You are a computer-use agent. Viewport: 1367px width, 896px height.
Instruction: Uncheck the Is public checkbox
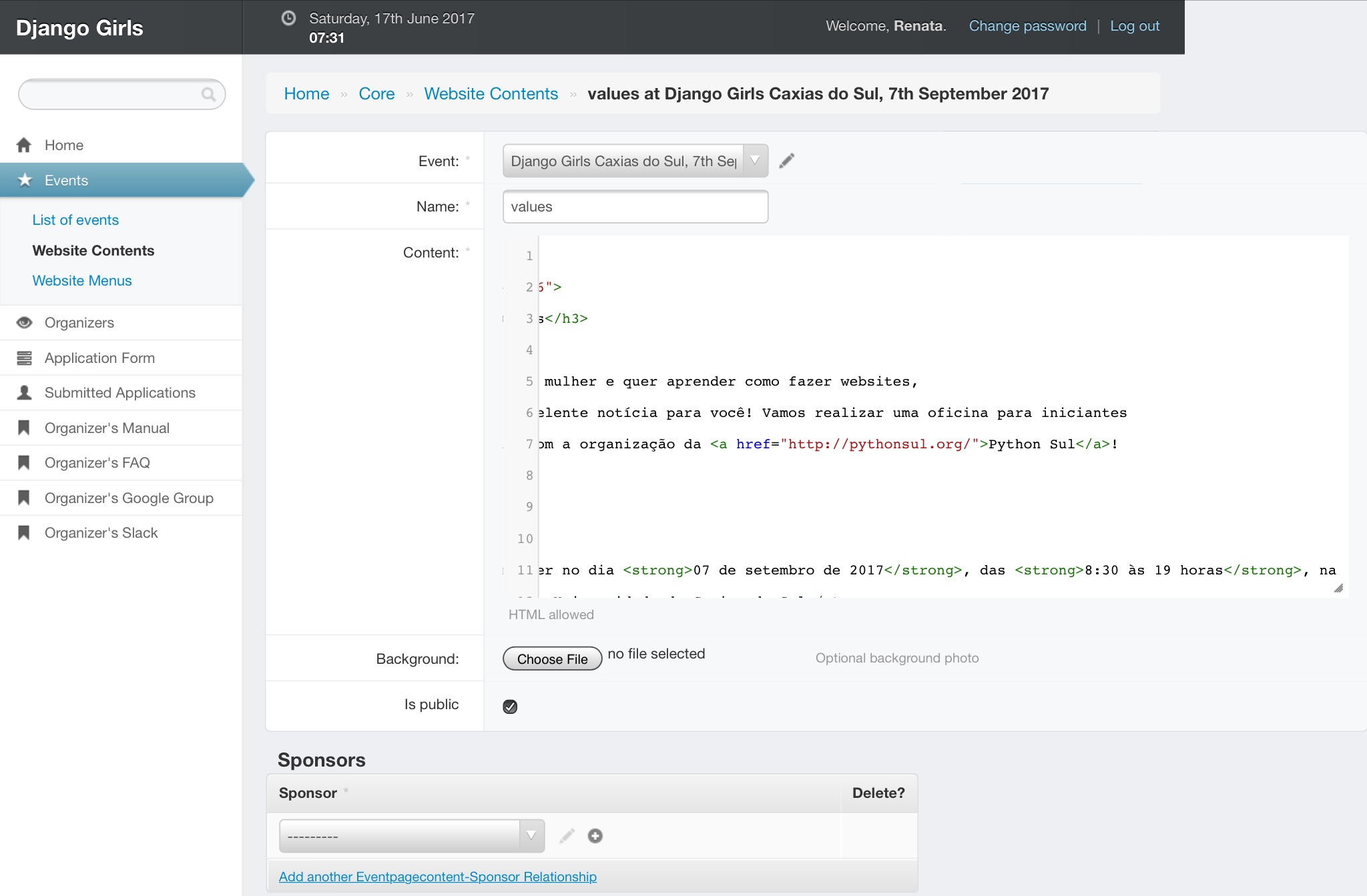[x=510, y=706]
